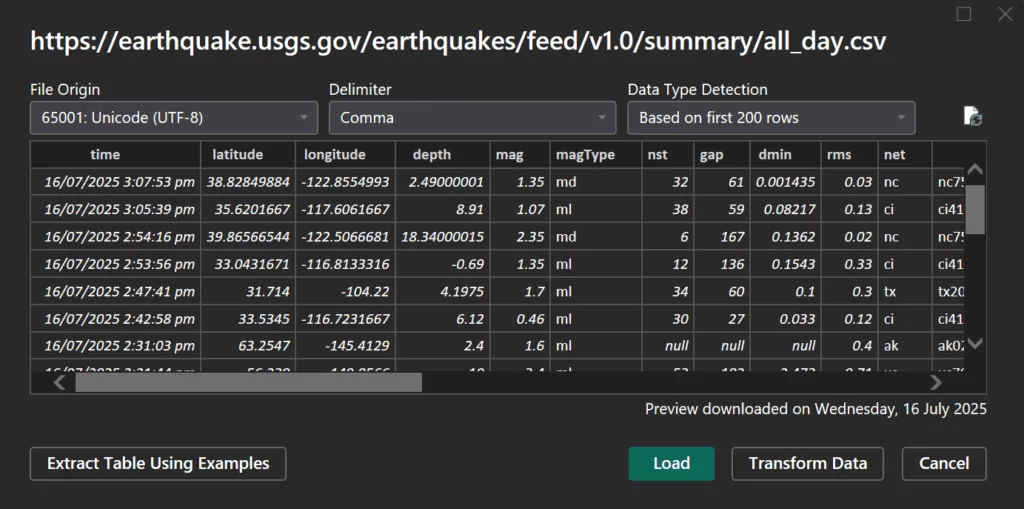This screenshot has height=509, width=1024.
Task: Select the dmin column header
Action: pos(785,155)
